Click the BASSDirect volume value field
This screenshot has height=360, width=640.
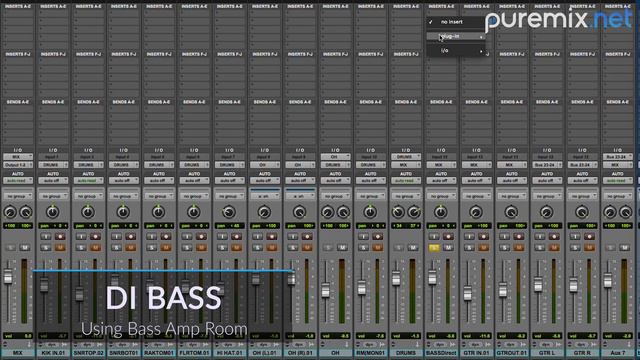(441, 336)
